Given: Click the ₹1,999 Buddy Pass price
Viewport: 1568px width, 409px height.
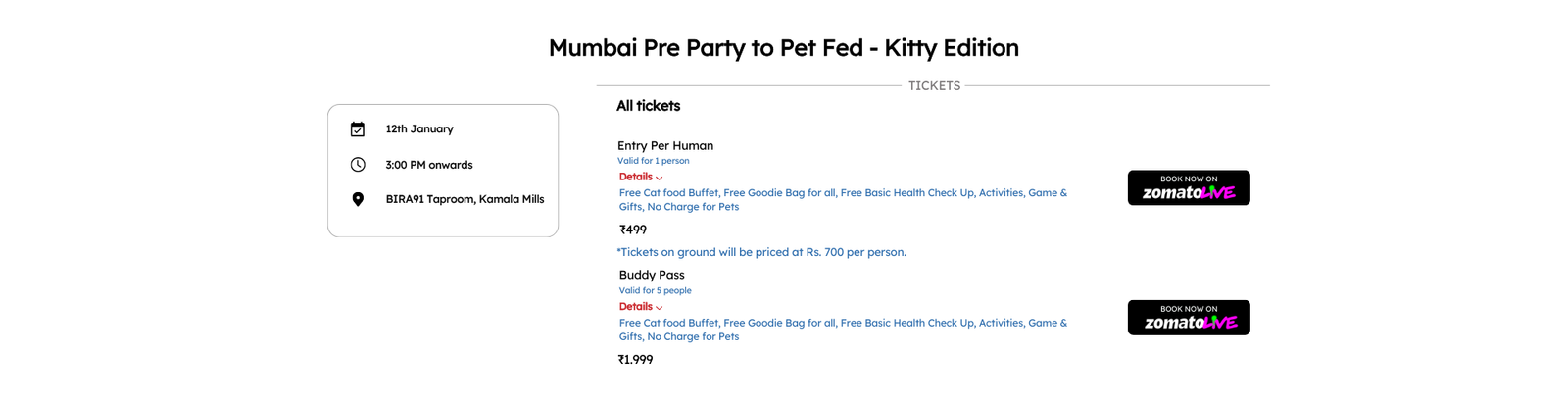Looking at the screenshot, I should pyautogui.click(x=635, y=360).
